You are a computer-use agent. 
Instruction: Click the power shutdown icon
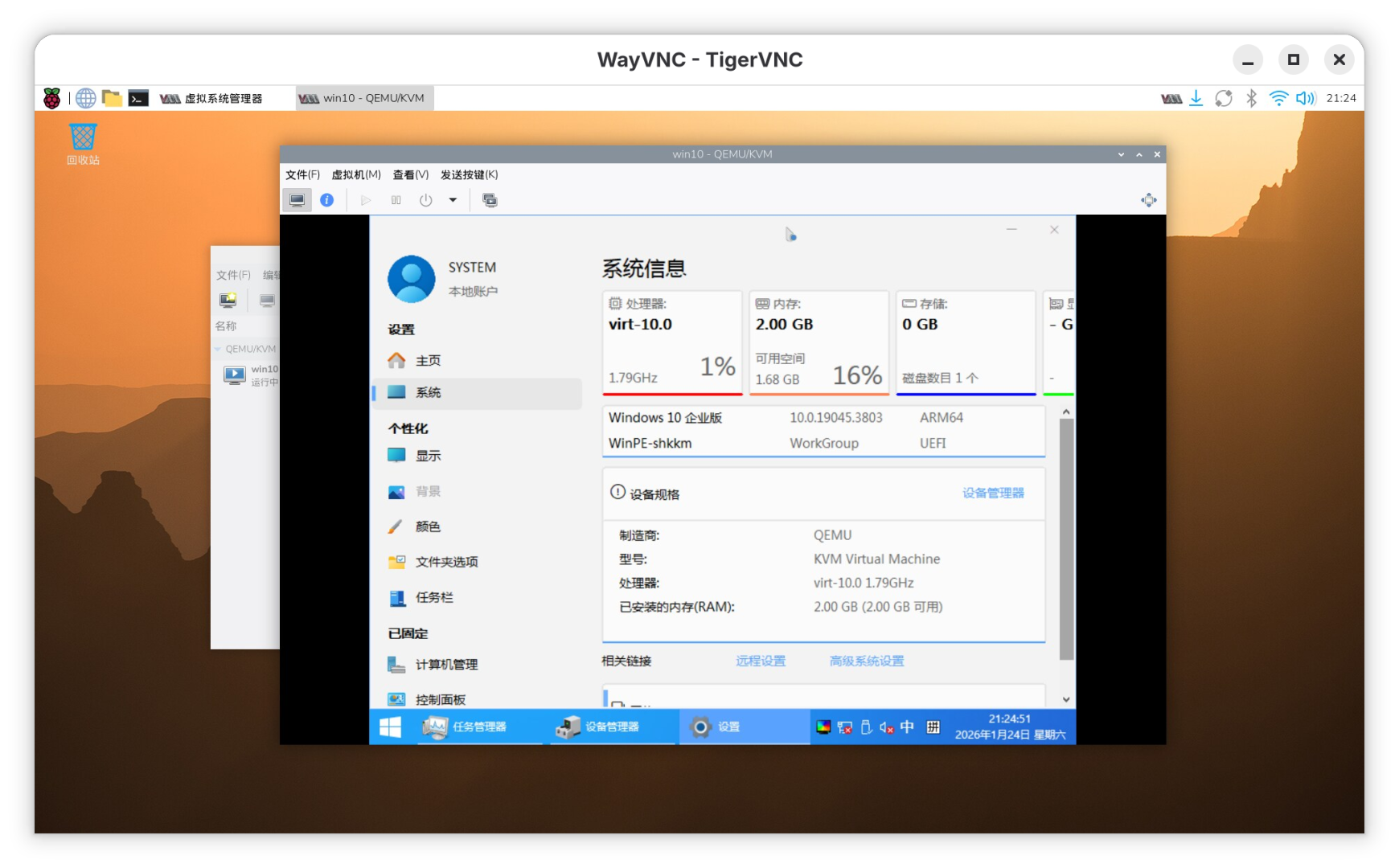pos(425,200)
